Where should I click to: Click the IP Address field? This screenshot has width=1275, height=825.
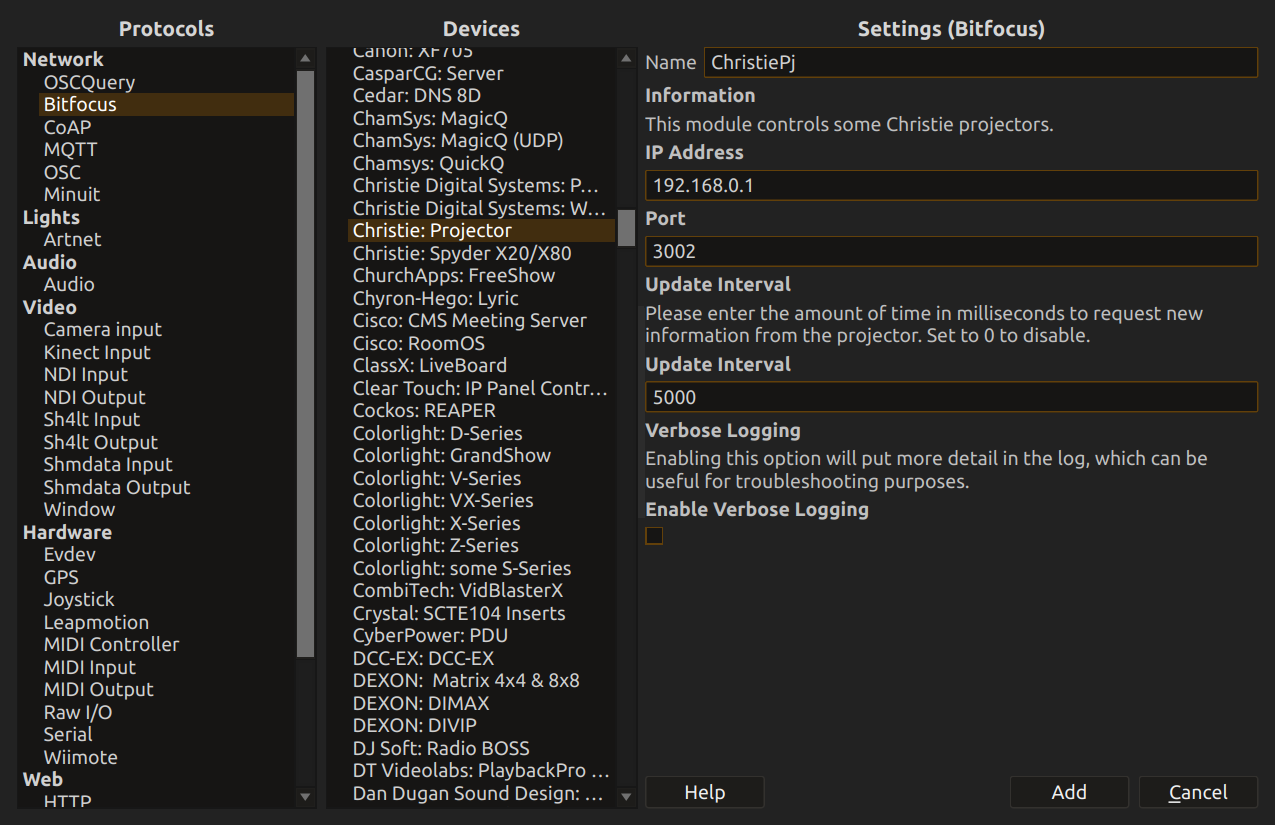950,185
